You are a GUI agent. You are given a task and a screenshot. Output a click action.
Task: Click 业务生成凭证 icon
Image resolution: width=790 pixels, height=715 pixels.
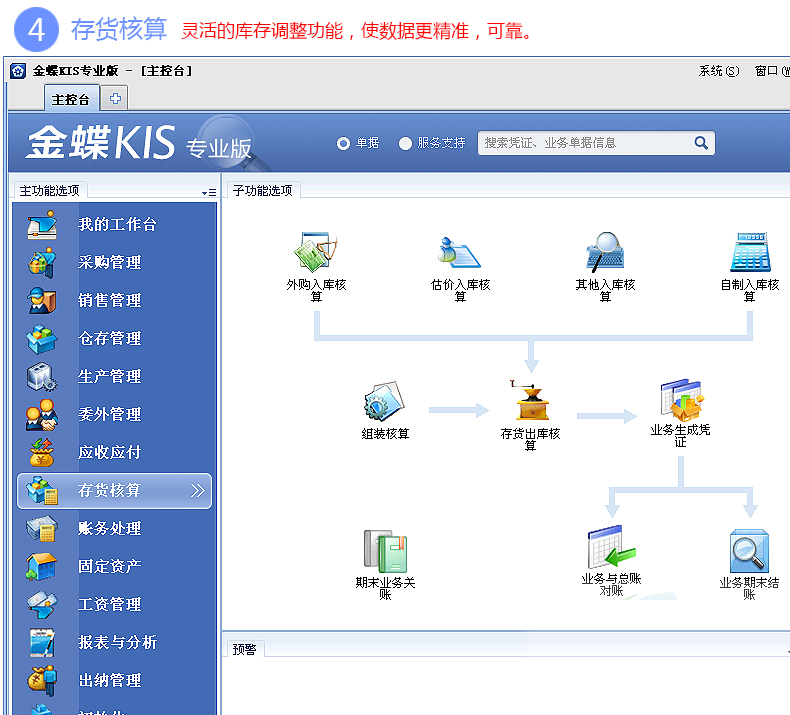coord(680,399)
